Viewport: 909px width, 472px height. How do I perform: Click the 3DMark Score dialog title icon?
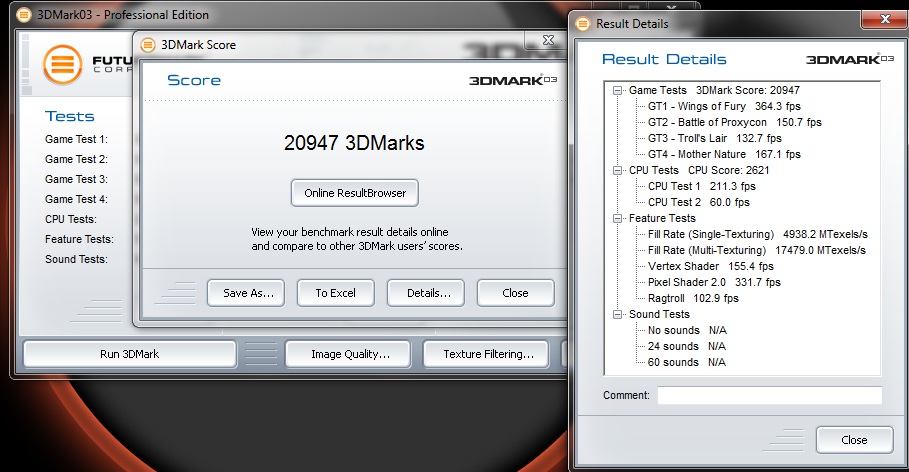pyautogui.click(x=148, y=45)
